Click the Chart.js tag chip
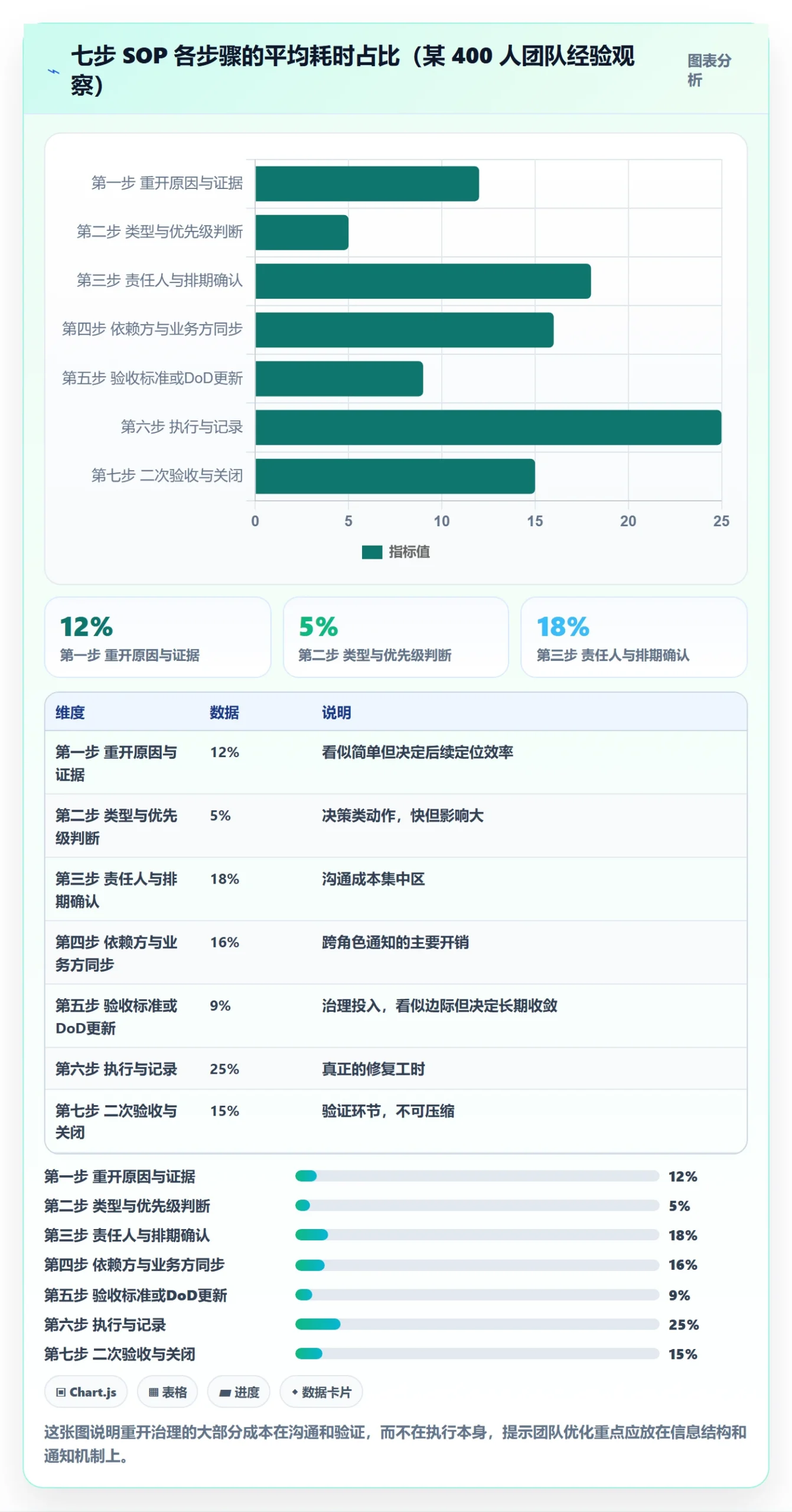Image resolution: width=792 pixels, height=1512 pixels. [86, 1392]
